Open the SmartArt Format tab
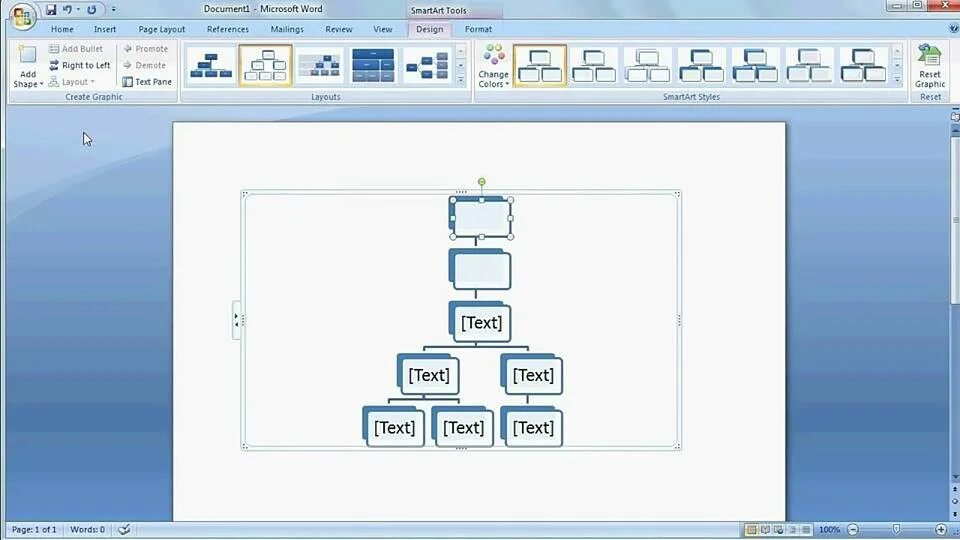The height and width of the screenshot is (540, 960). [478, 29]
